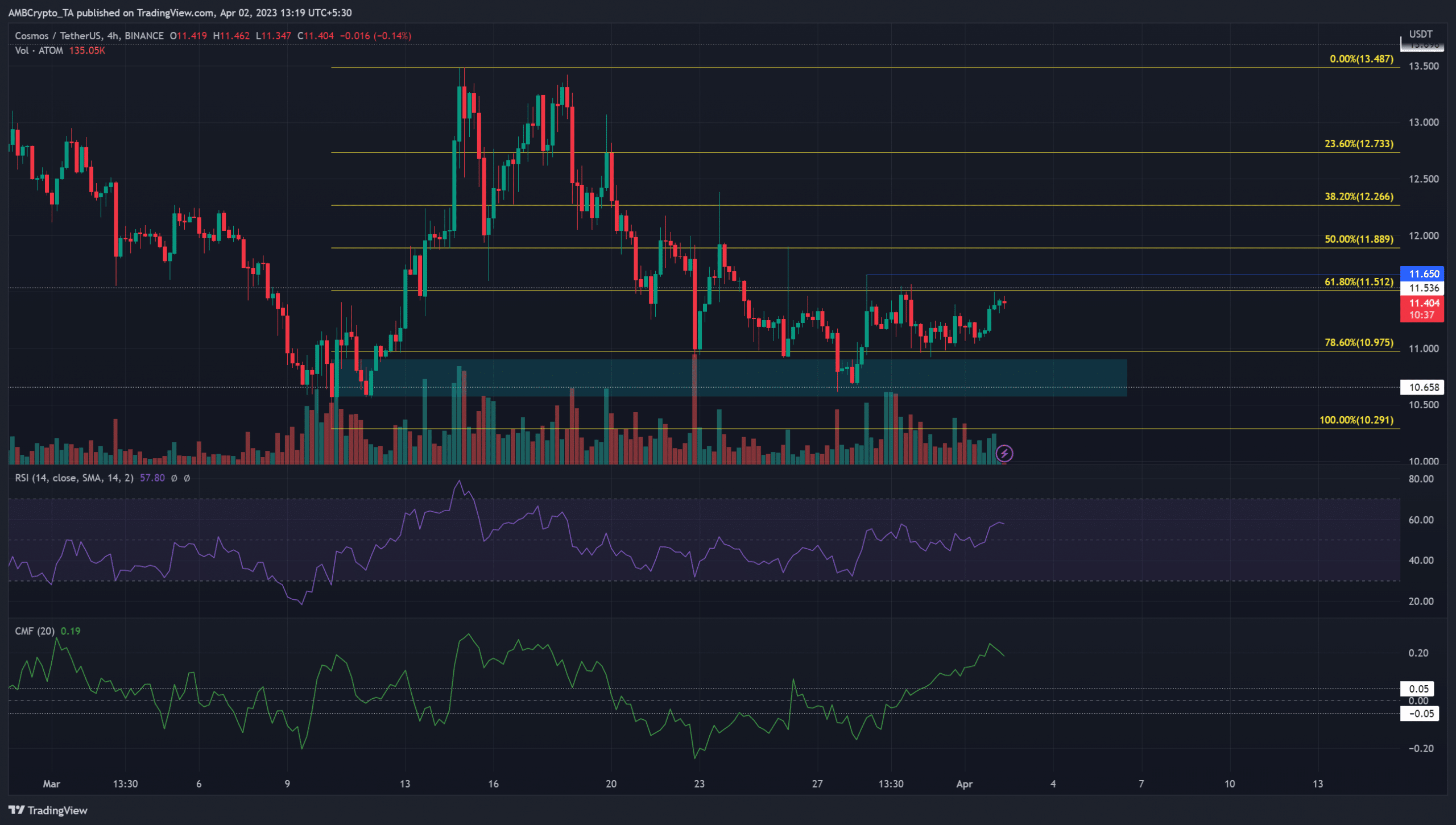The width and height of the screenshot is (1456, 825).
Task: Click the 13.500 price axis label
Action: (x=1424, y=67)
